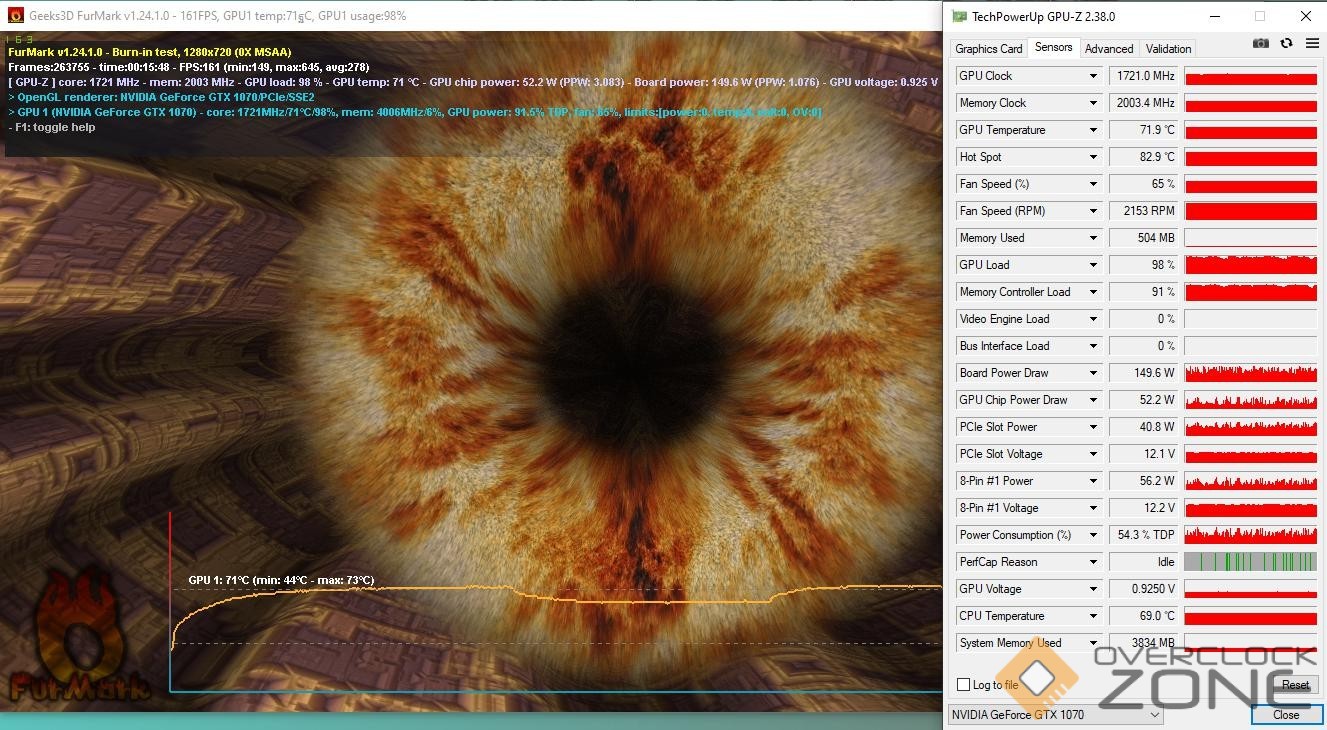Click the refresh icon in GPU-Z
This screenshot has width=1327, height=730.
[1286, 43]
